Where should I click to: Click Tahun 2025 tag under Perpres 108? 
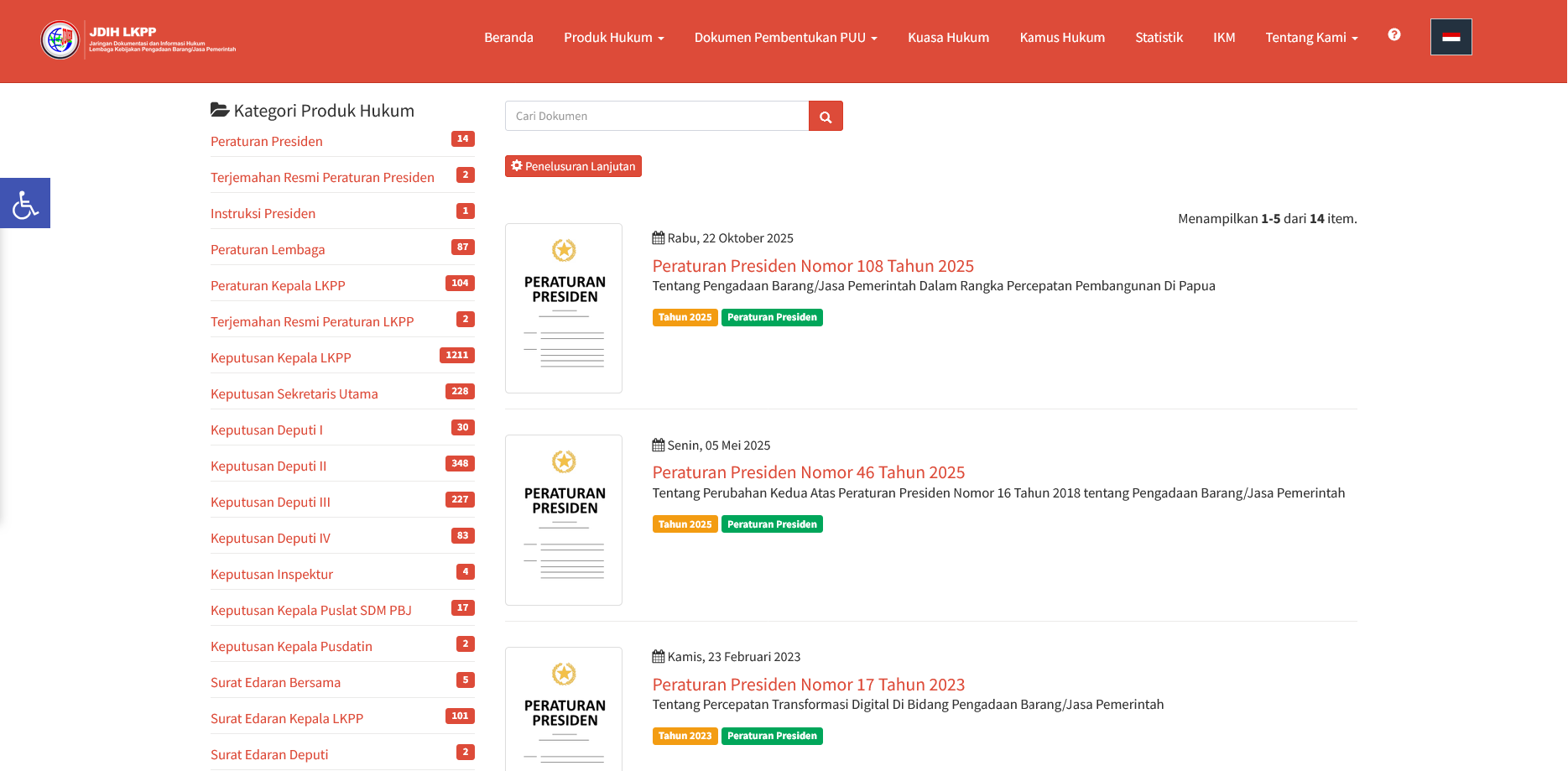(x=685, y=317)
